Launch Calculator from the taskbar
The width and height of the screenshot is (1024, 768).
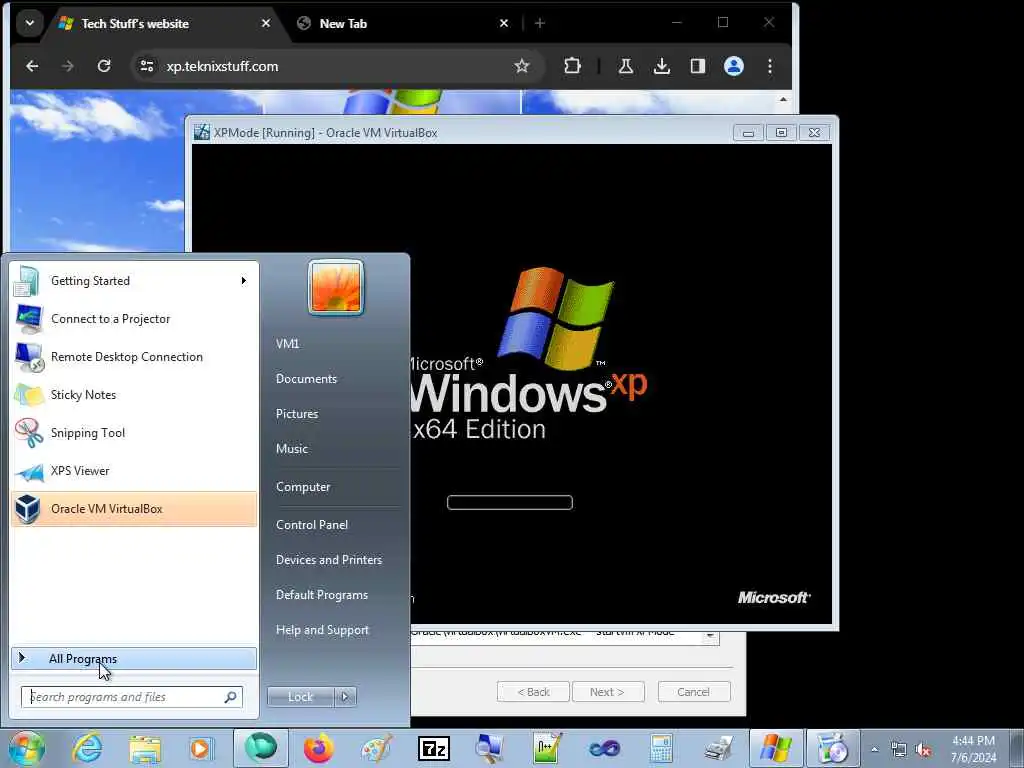click(x=661, y=749)
